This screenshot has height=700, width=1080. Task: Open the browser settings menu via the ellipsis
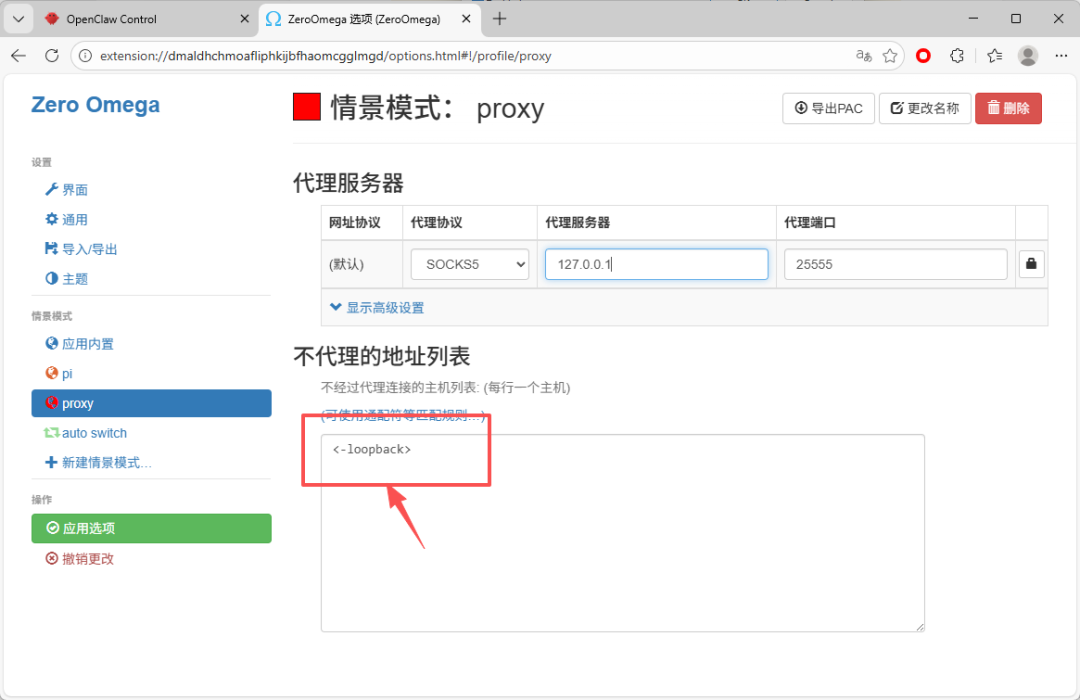point(1060,56)
